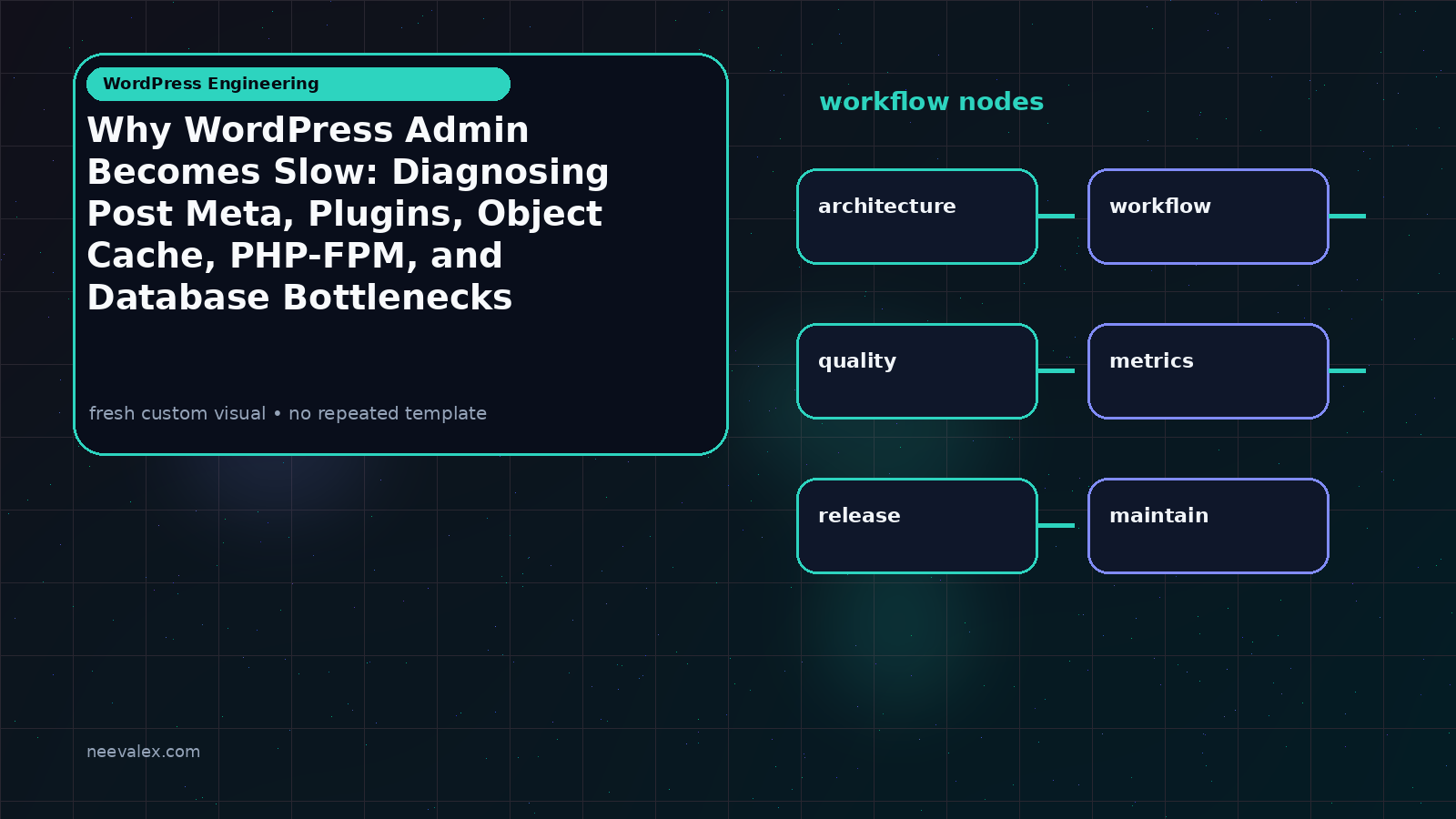Choose the release node
The width and height of the screenshot is (1456, 819).
click(x=917, y=526)
